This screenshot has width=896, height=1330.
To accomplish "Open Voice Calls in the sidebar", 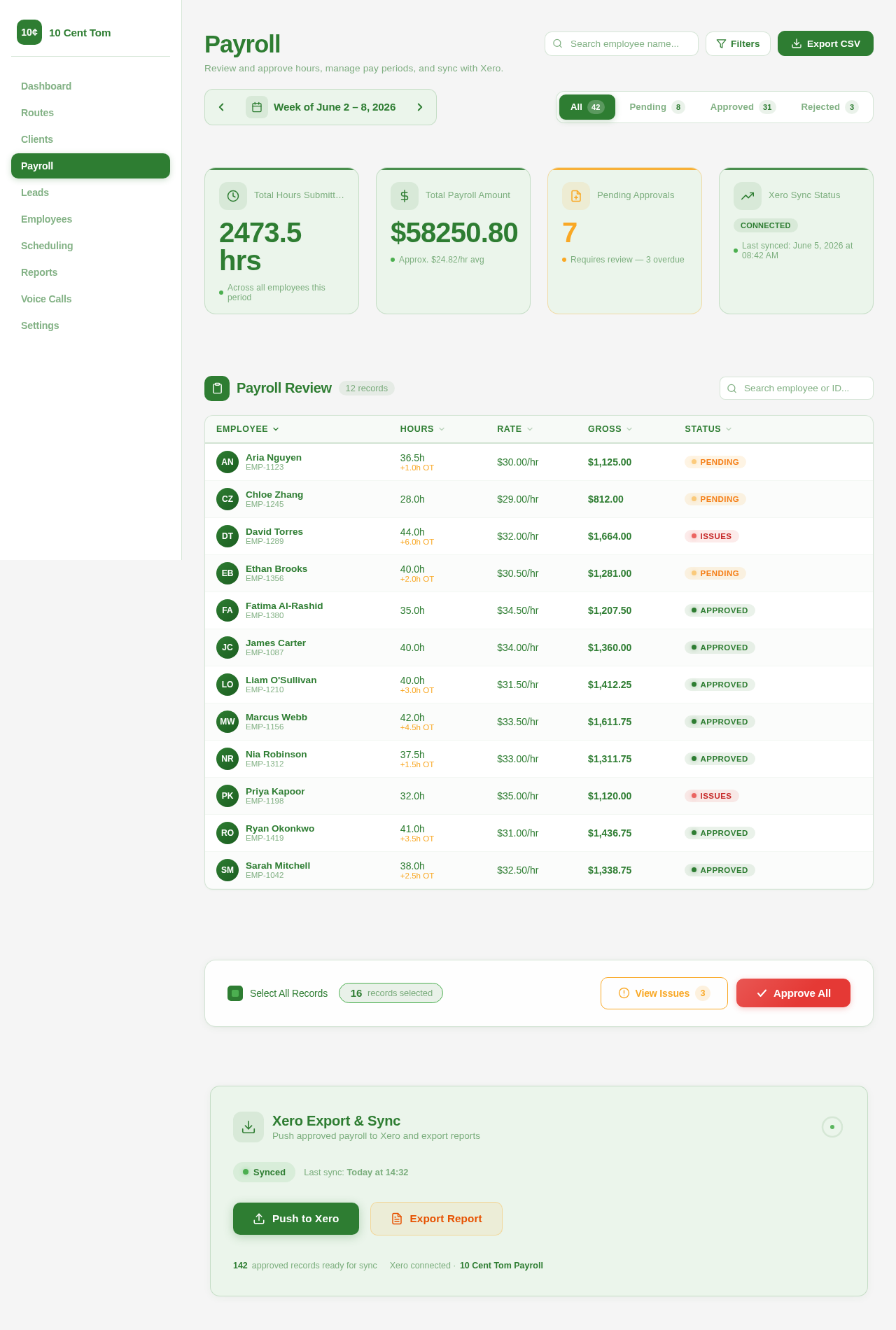I will tap(90, 299).
